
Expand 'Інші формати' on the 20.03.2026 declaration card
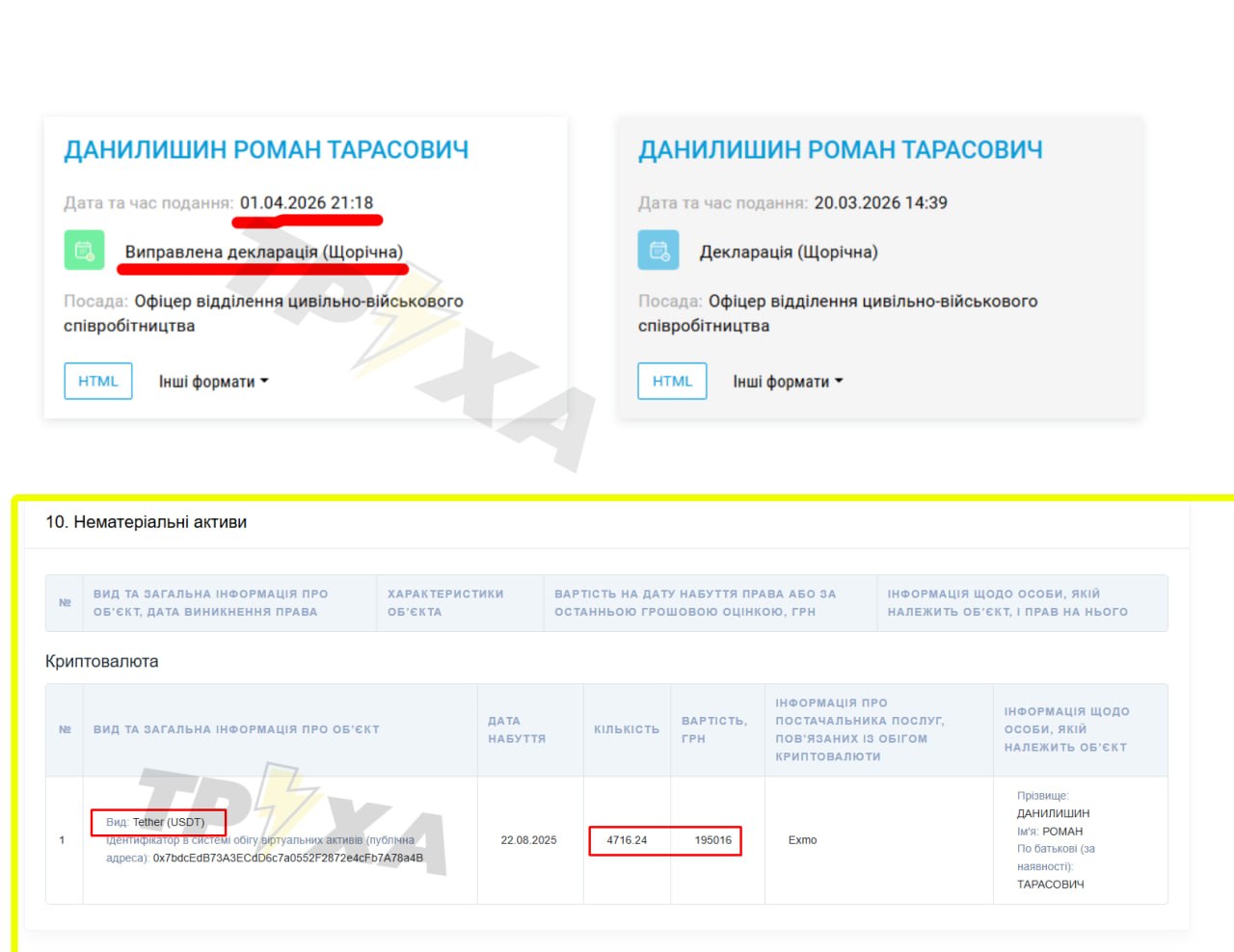pyautogui.click(x=788, y=382)
